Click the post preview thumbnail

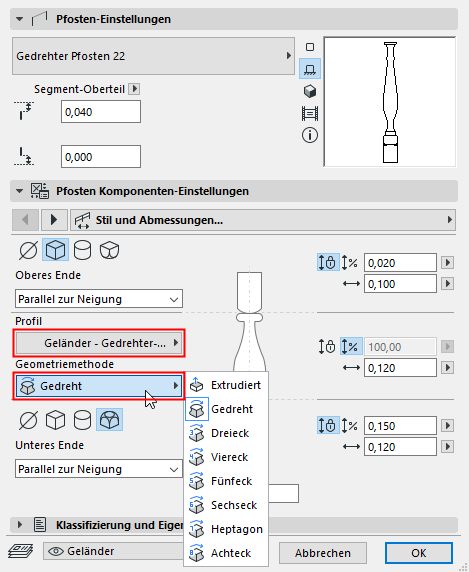coord(390,102)
